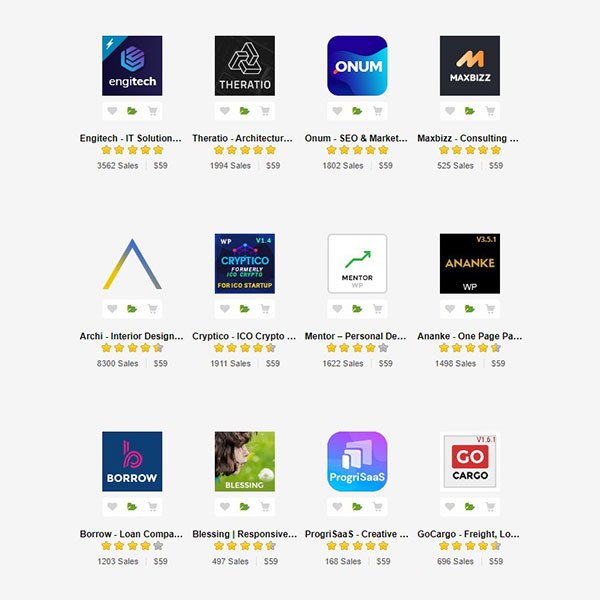Add Ananke WP theme to cart
The height and width of the screenshot is (600, 600).
[x=490, y=309]
